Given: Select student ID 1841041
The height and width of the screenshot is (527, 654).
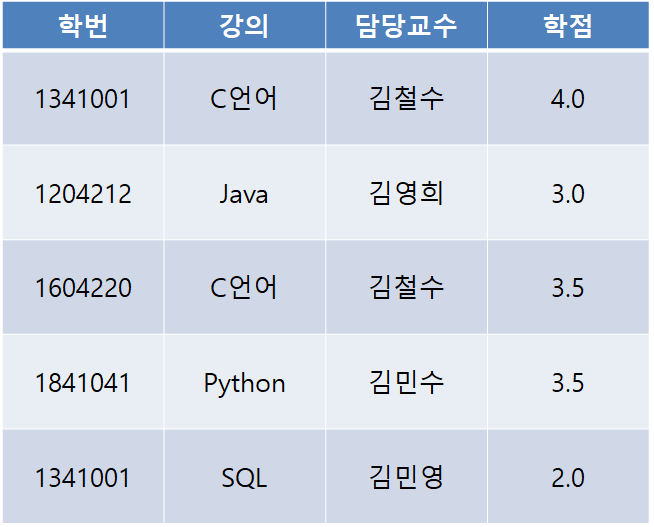Looking at the screenshot, I should tap(83, 382).
